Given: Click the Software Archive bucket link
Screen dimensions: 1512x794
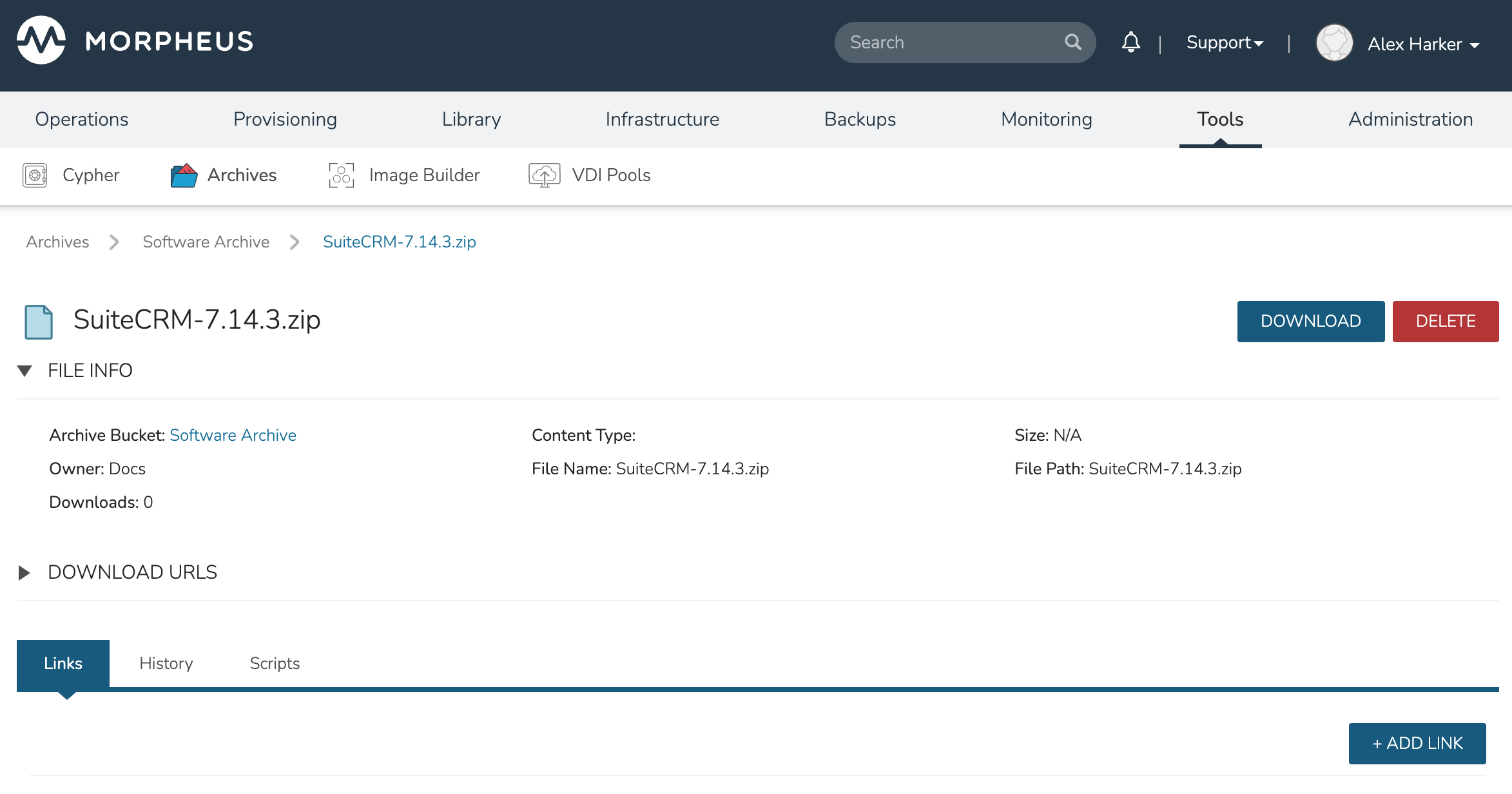Looking at the screenshot, I should [233, 435].
